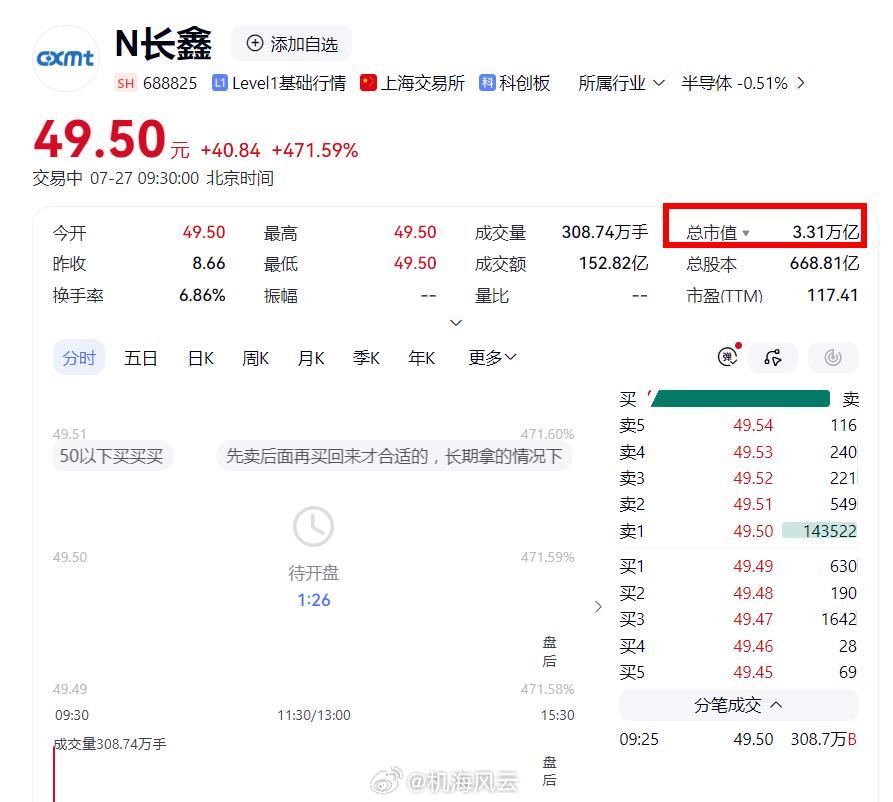This screenshot has height=802, width=893.
Task: Click the clock icon above 待开盘
Action: (x=313, y=526)
